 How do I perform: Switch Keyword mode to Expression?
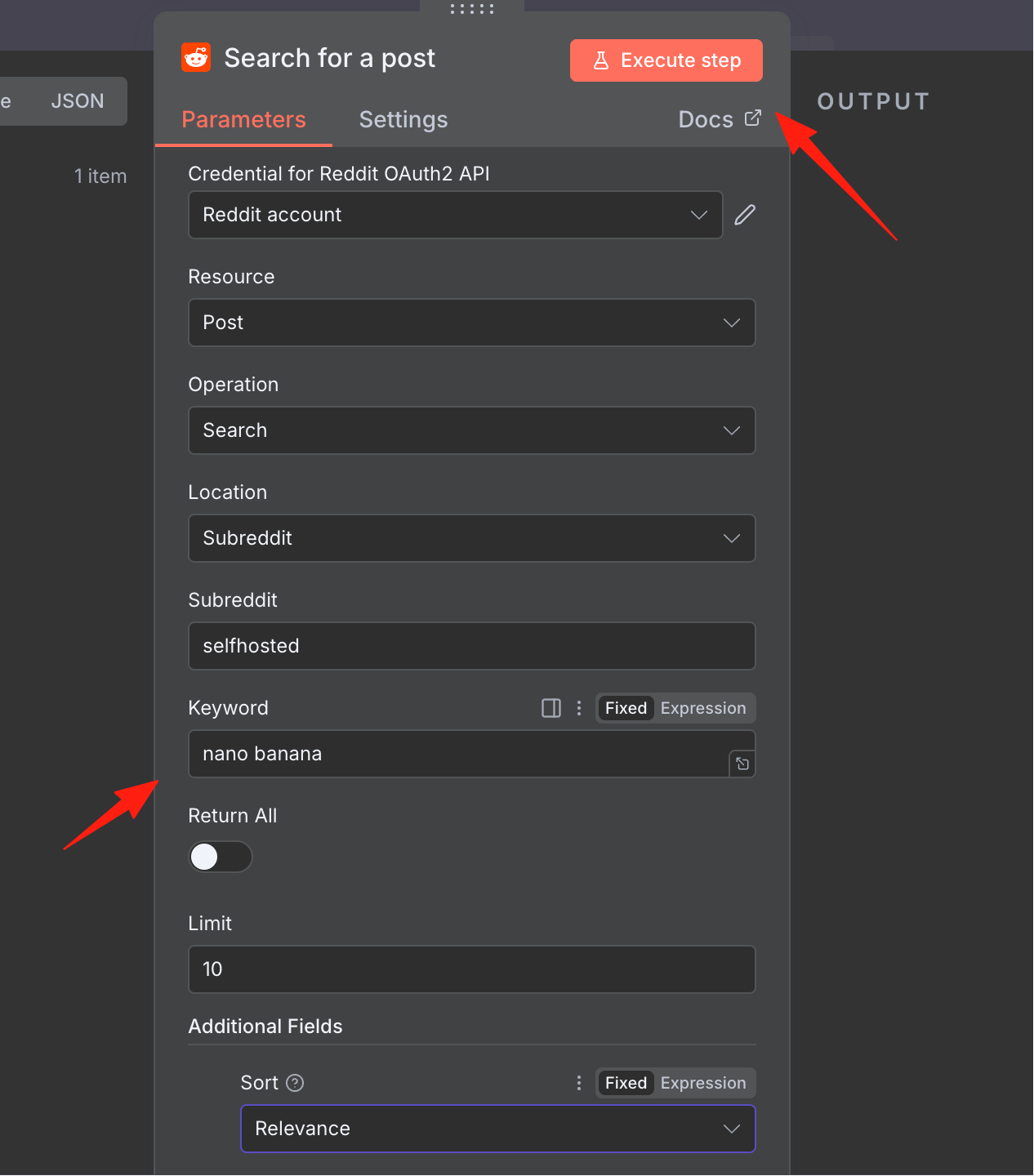(x=703, y=708)
